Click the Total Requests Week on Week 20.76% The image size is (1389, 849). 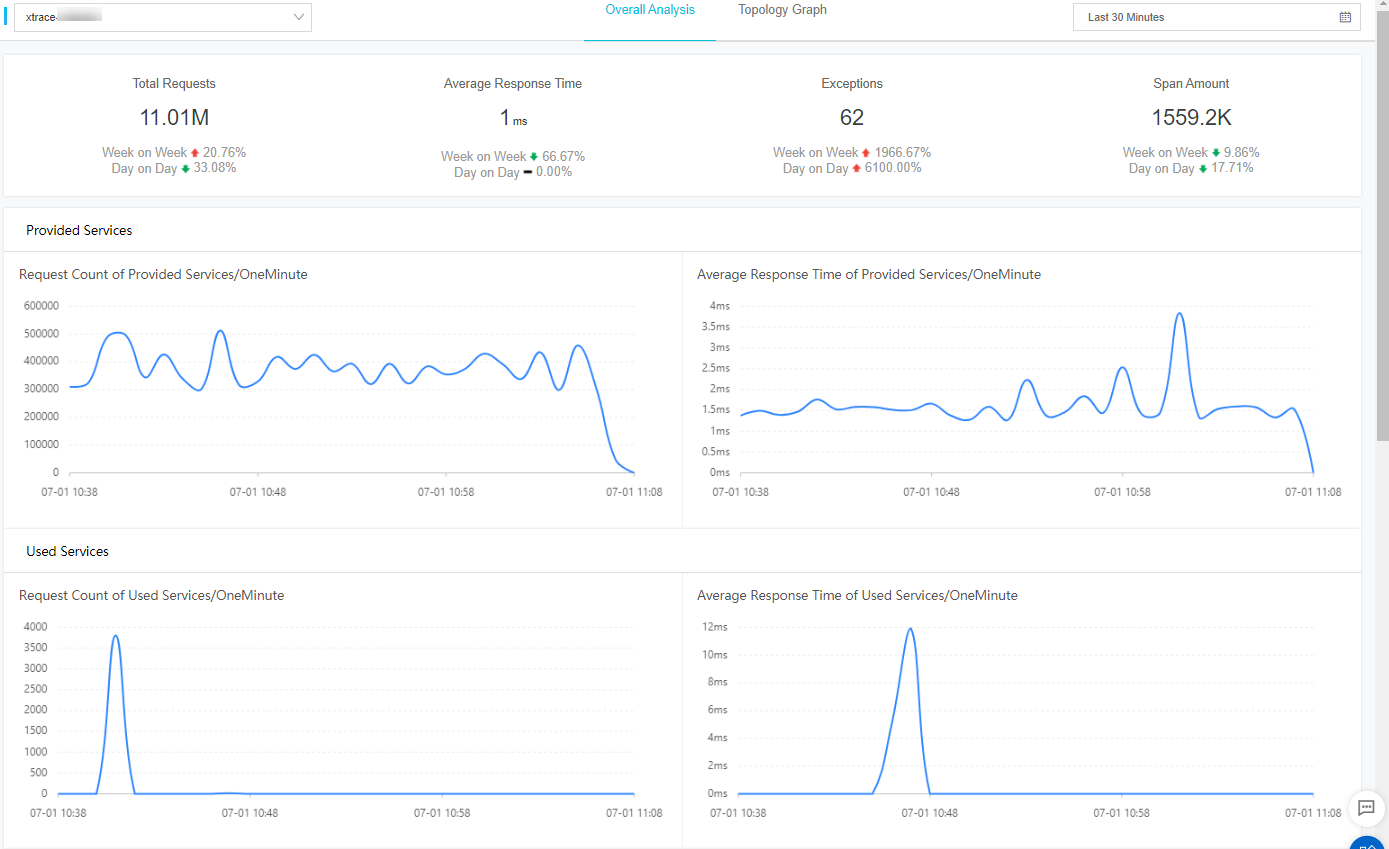(174, 153)
